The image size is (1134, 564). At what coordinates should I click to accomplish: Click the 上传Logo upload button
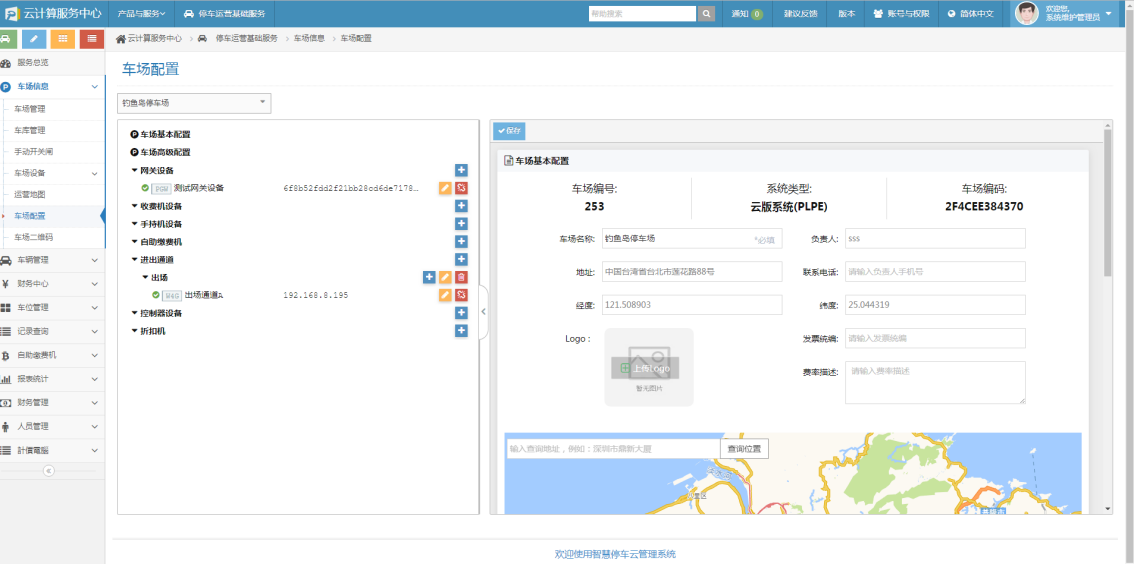pos(645,368)
